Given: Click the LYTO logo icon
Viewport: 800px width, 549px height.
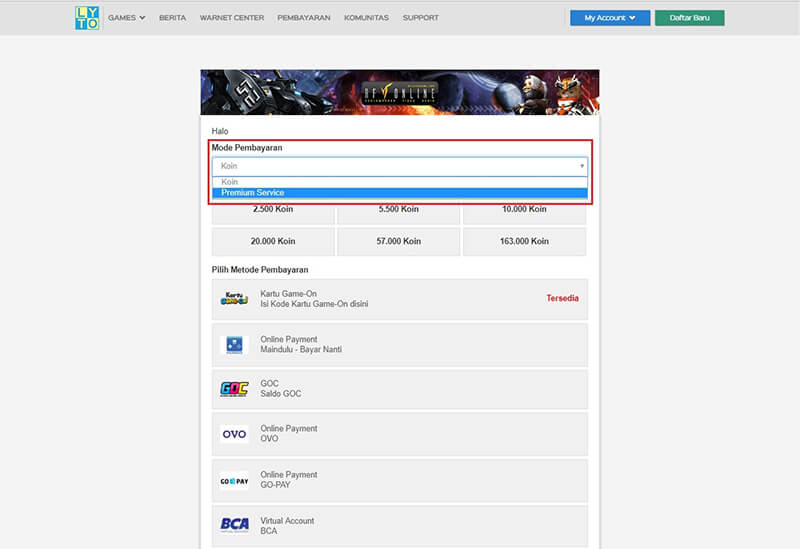Looking at the screenshot, I should click(x=87, y=18).
